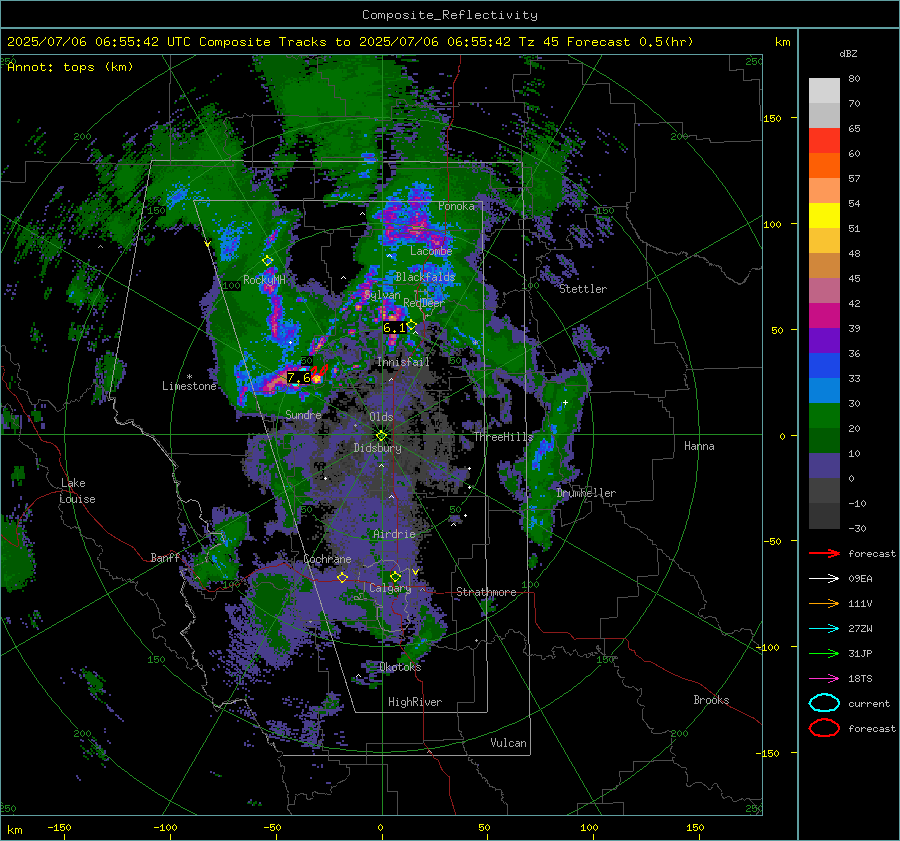The width and height of the screenshot is (900, 841).
Task: Click the Limestone label
Action: [x=189, y=386]
